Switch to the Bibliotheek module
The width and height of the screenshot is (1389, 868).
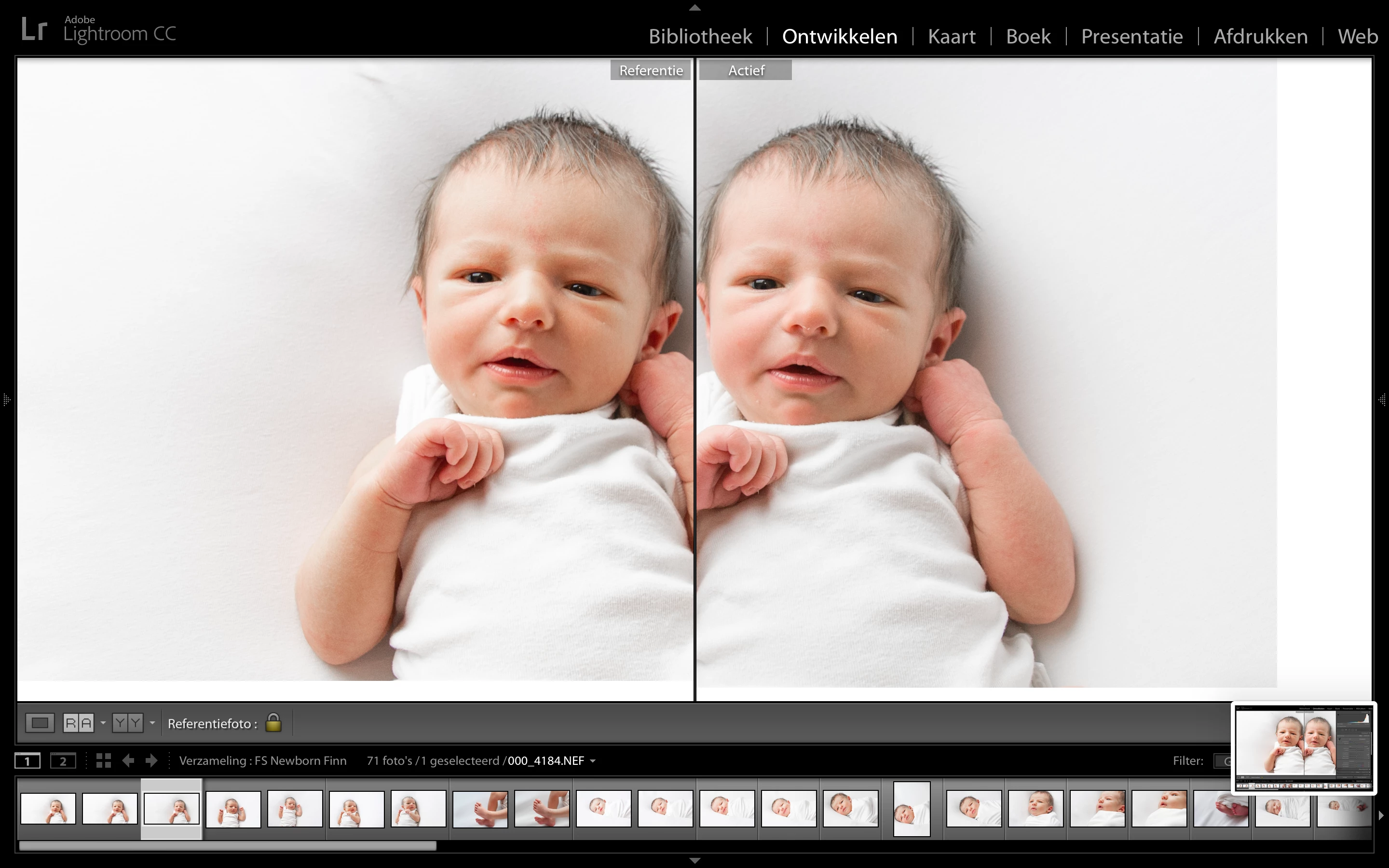[x=700, y=37]
